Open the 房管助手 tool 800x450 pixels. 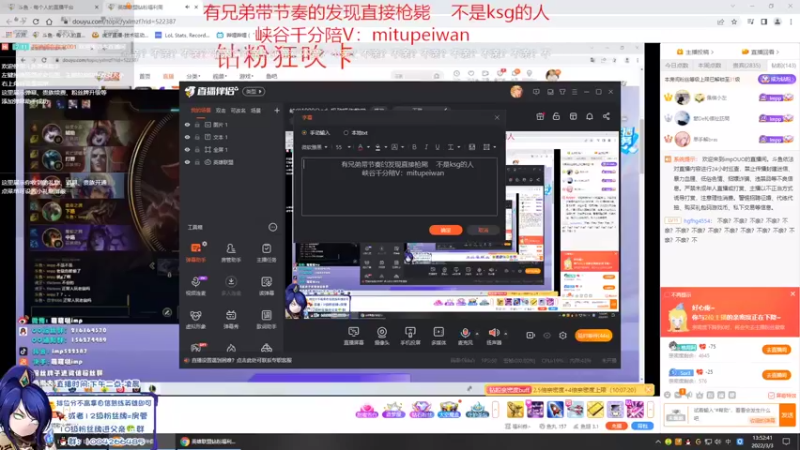(231, 252)
